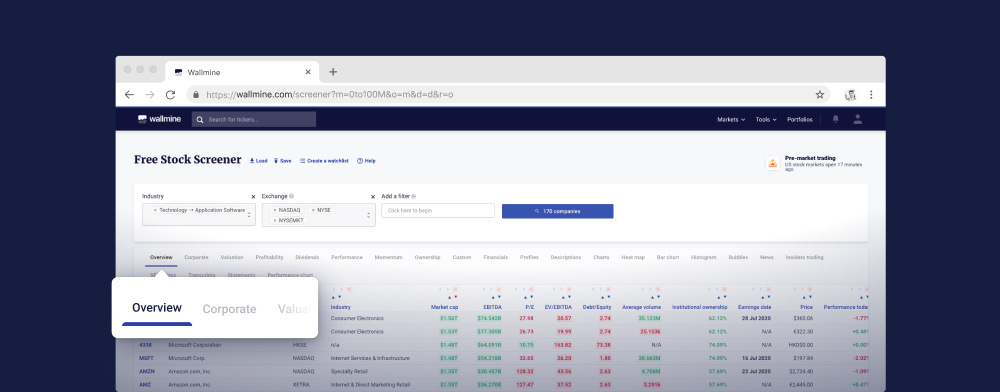Open the Profiles tab
The width and height of the screenshot is (1000, 392).
pyautogui.click(x=529, y=258)
